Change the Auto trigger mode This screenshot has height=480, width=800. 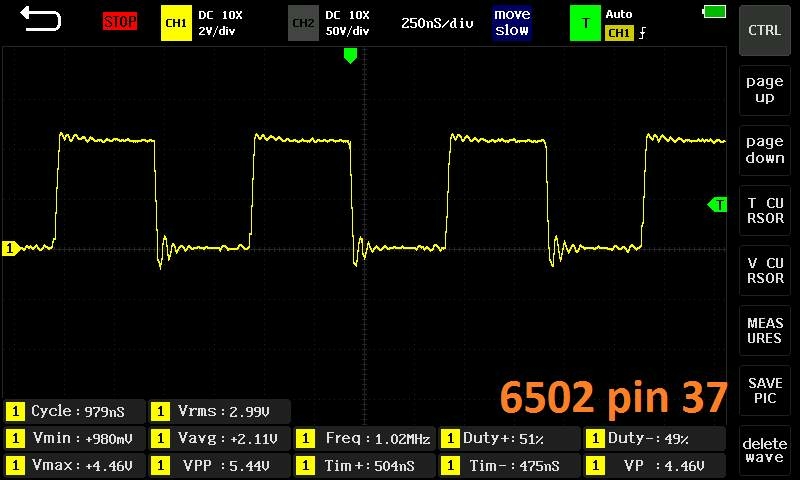(619, 14)
